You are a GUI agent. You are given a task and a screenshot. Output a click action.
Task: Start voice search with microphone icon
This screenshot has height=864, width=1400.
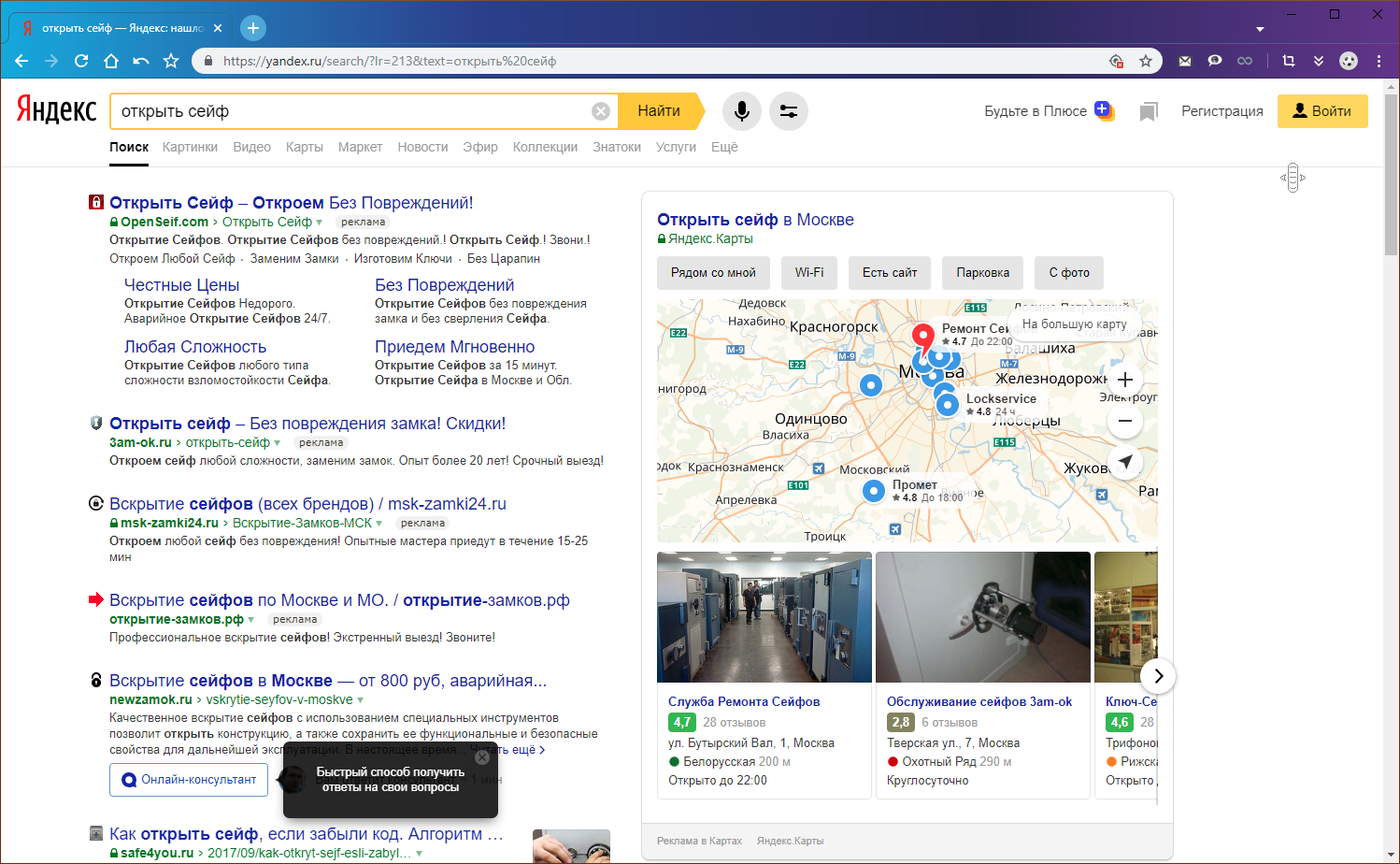742,111
